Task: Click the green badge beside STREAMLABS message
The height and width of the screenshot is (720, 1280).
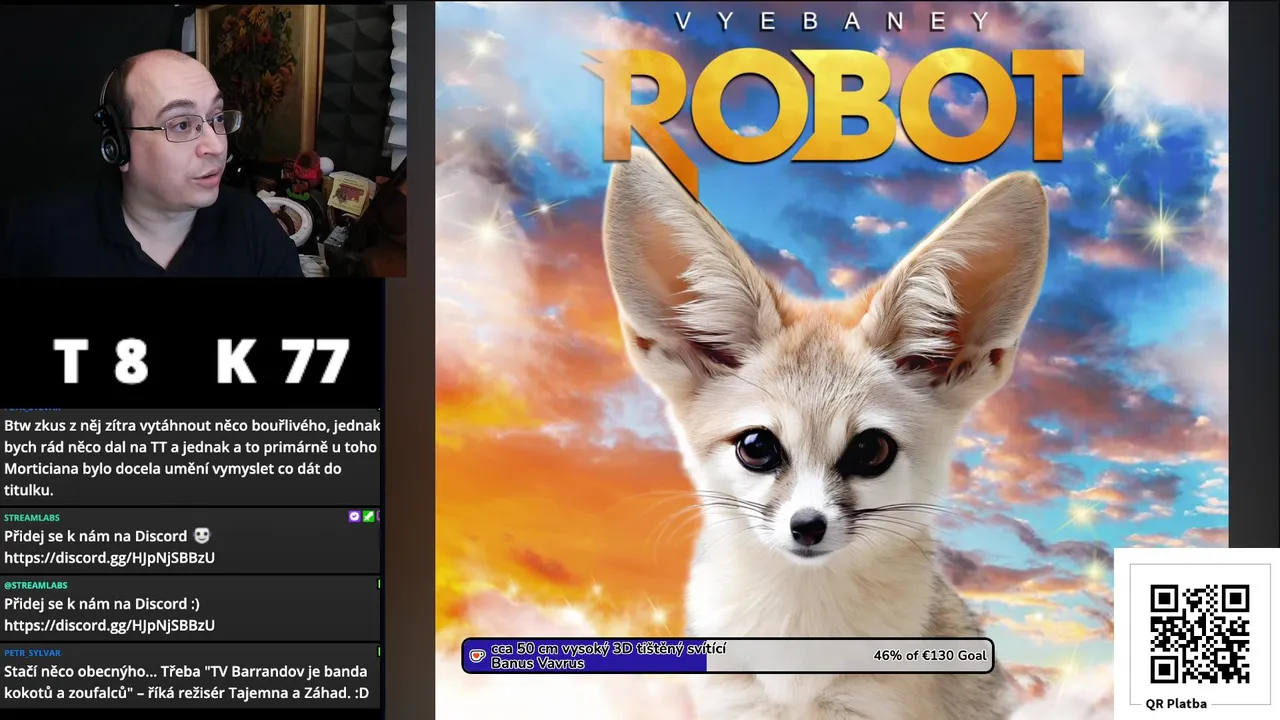Action: [x=368, y=517]
